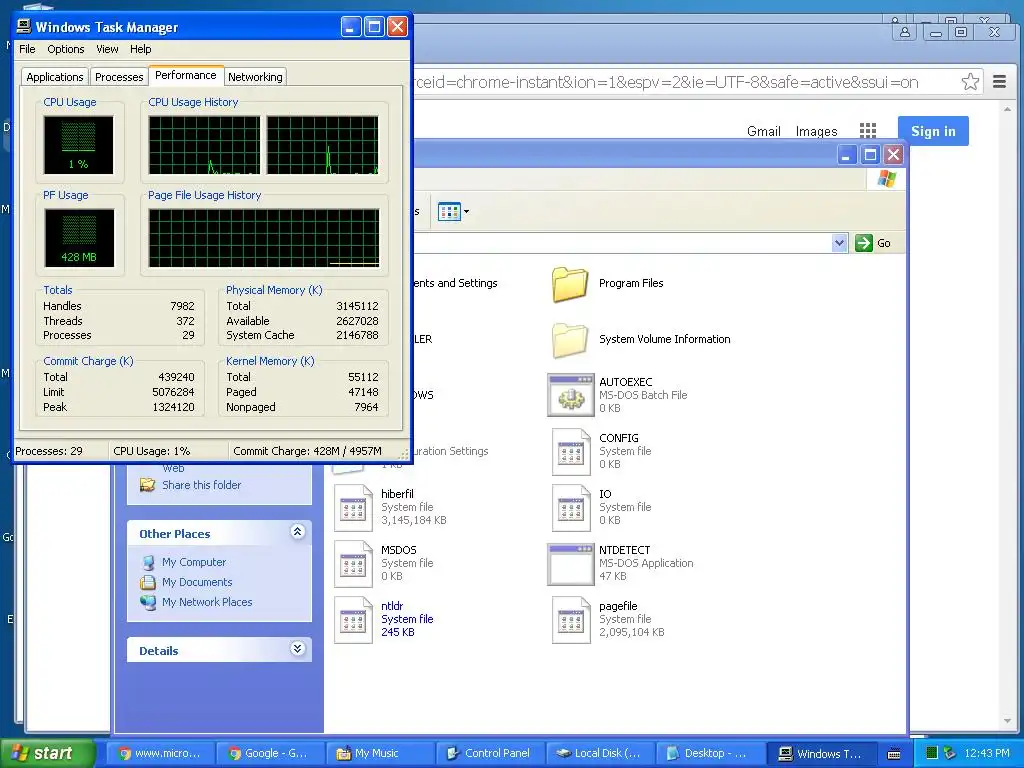The image size is (1024, 768).
Task: Switch to the Applications tab
Action: click(x=55, y=77)
